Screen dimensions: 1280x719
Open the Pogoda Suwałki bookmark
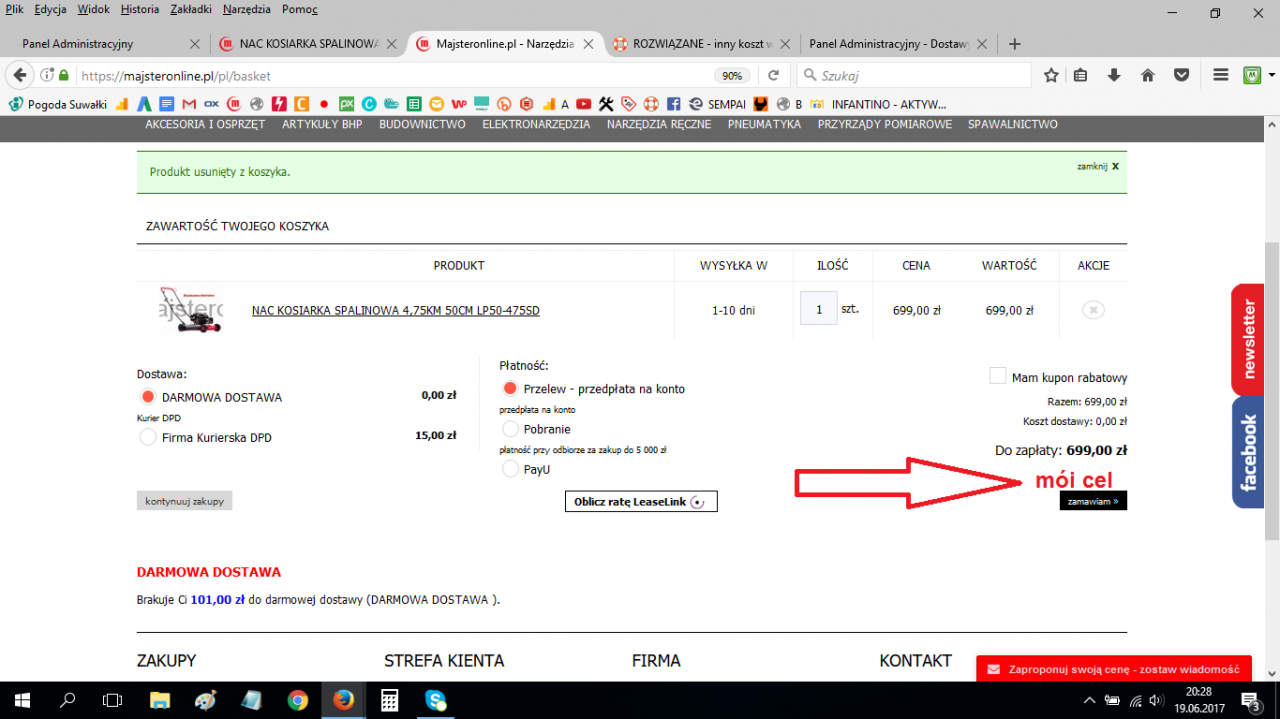[58, 104]
